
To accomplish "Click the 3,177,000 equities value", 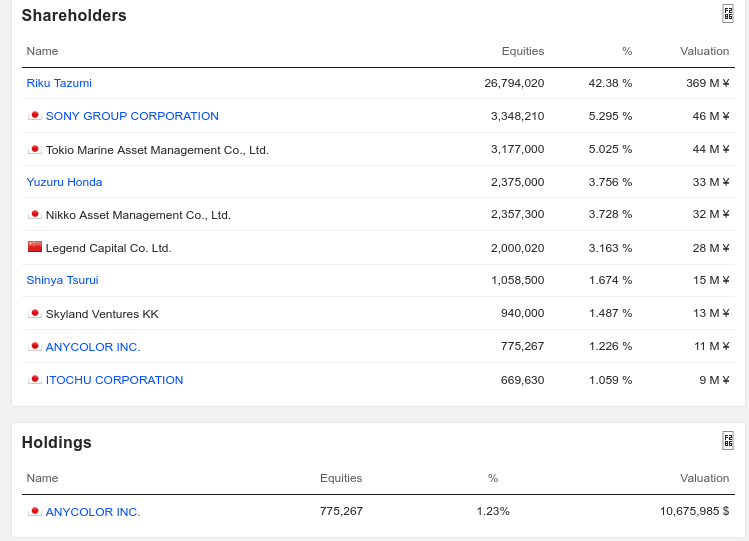I will (518, 149).
